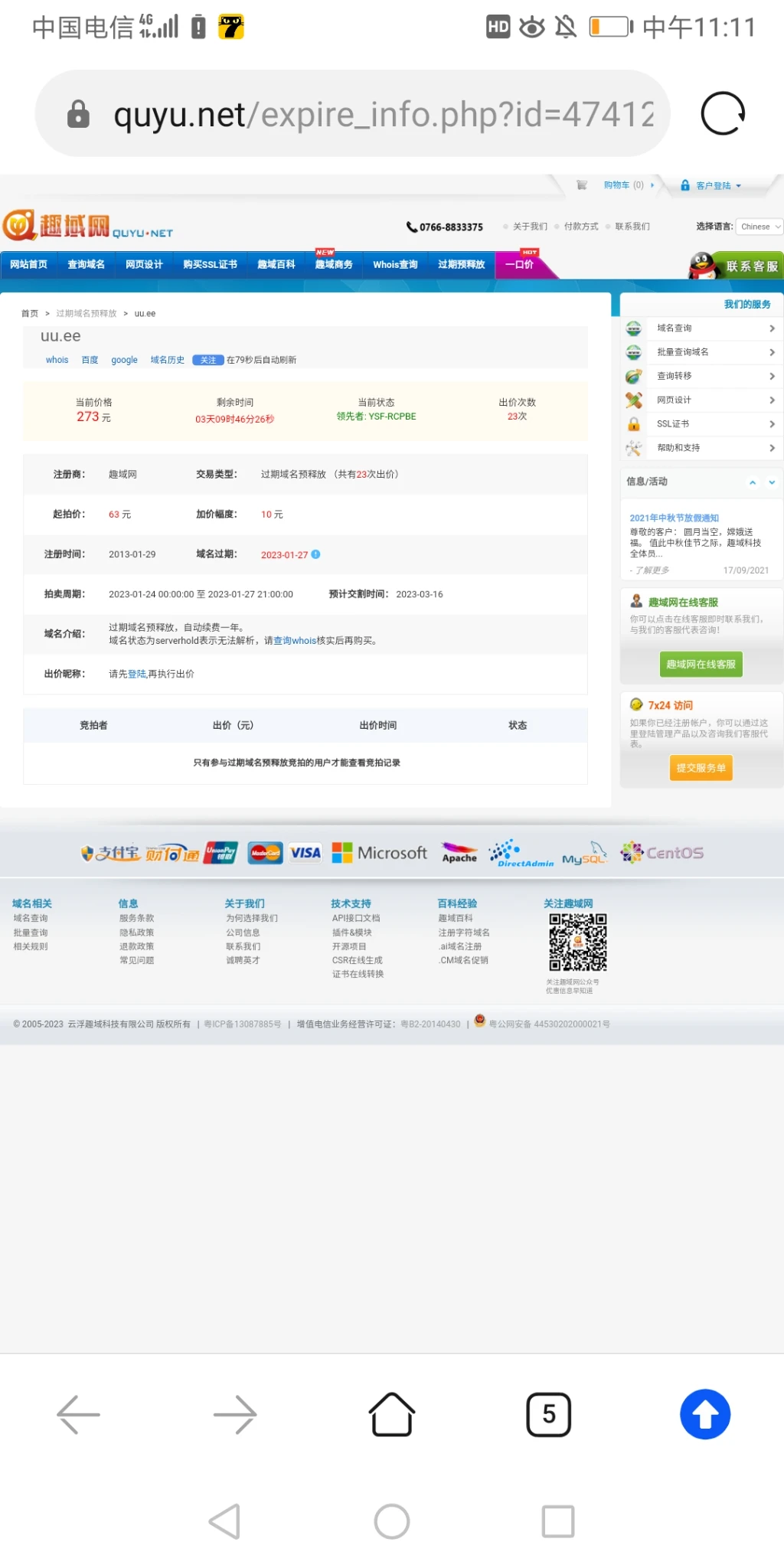Open the browser tabs counter showing 5
Viewport: 784px width, 1568px height.
[x=548, y=1414]
